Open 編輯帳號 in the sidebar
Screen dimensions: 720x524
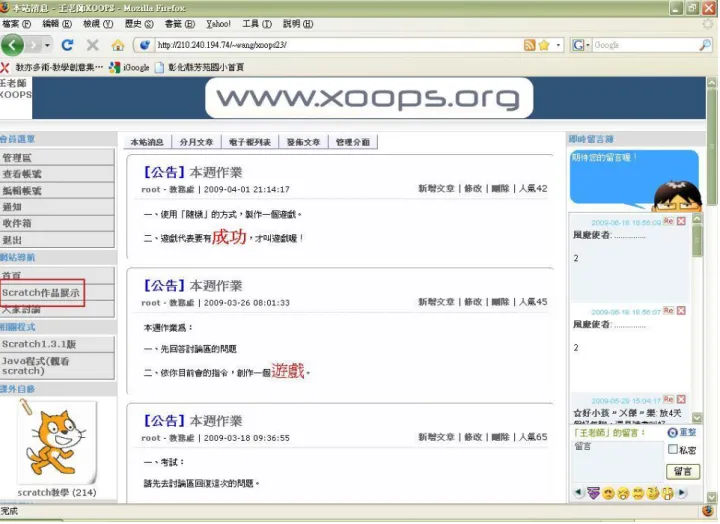(57, 190)
